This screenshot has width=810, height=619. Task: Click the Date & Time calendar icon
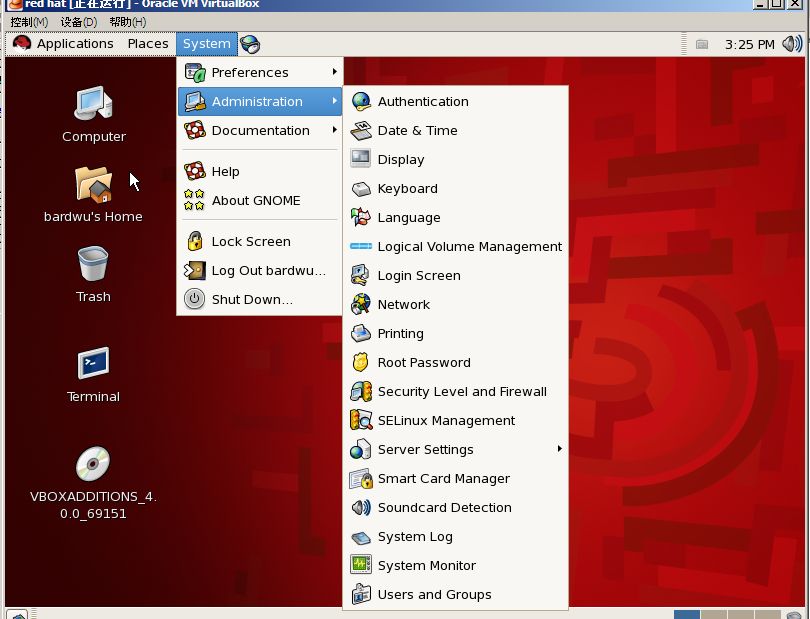click(361, 131)
